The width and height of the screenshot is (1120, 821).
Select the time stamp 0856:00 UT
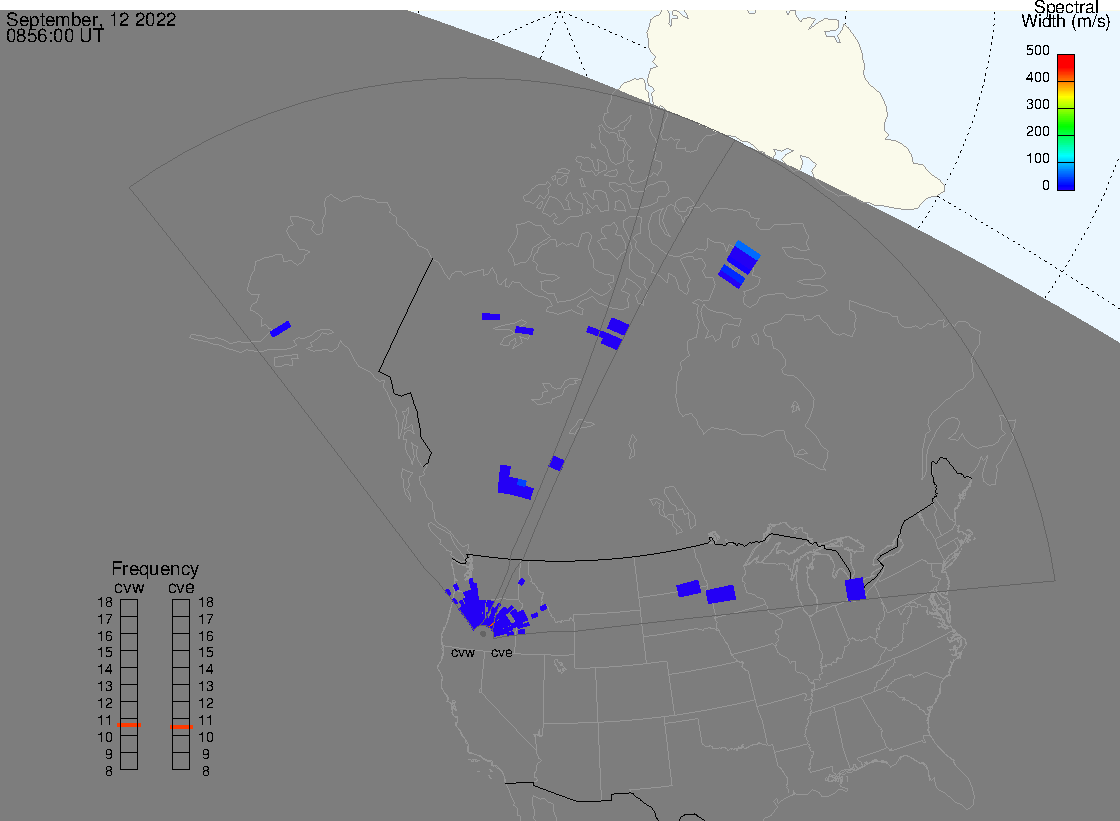(x=55, y=36)
